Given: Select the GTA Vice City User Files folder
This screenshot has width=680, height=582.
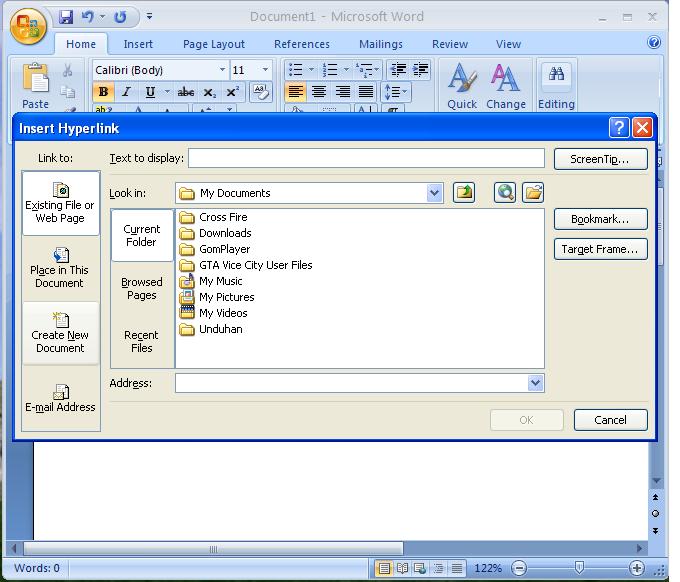Looking at the screenshot, I should coord(246,265).
